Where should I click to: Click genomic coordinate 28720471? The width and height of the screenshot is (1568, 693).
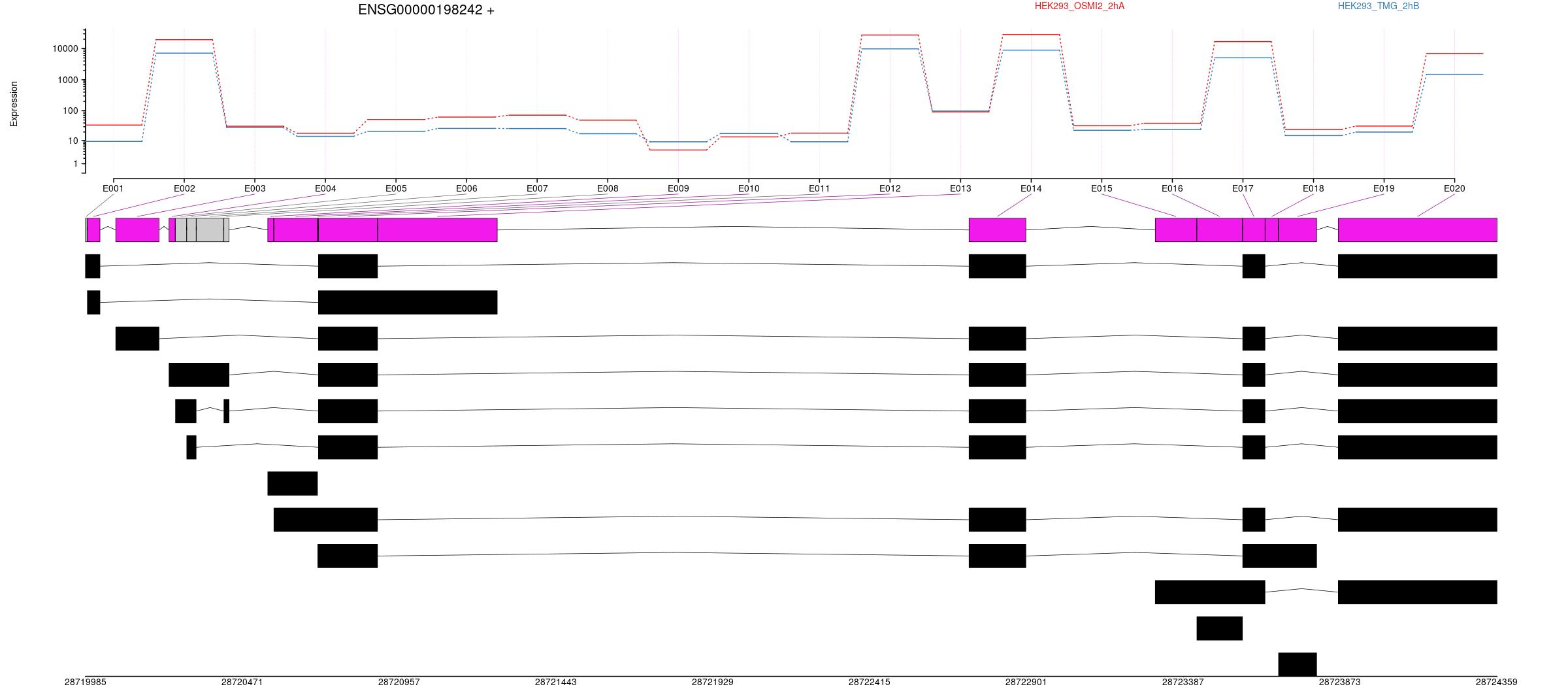coord(242,682)
